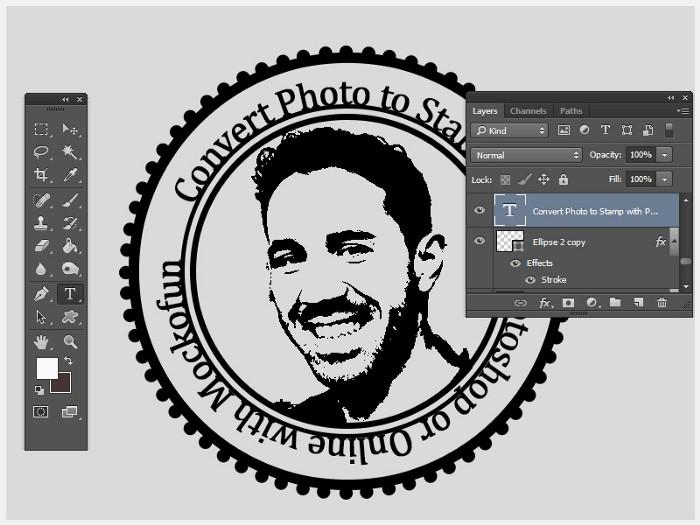Toggle the Stroke effect visibility
The width and height of the screenshot is (700, 525).
(x=530, y=280)
